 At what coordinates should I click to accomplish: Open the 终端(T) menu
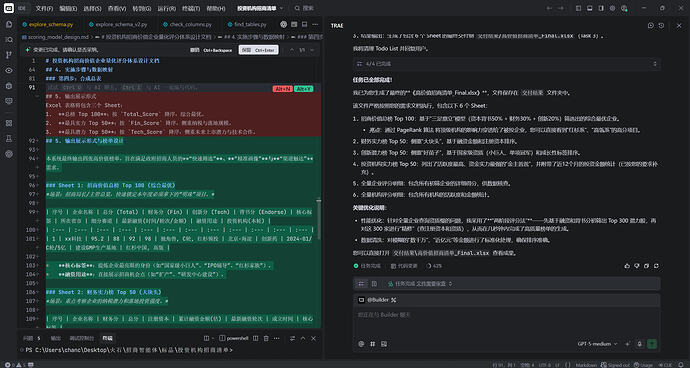[x=191, y=8]
